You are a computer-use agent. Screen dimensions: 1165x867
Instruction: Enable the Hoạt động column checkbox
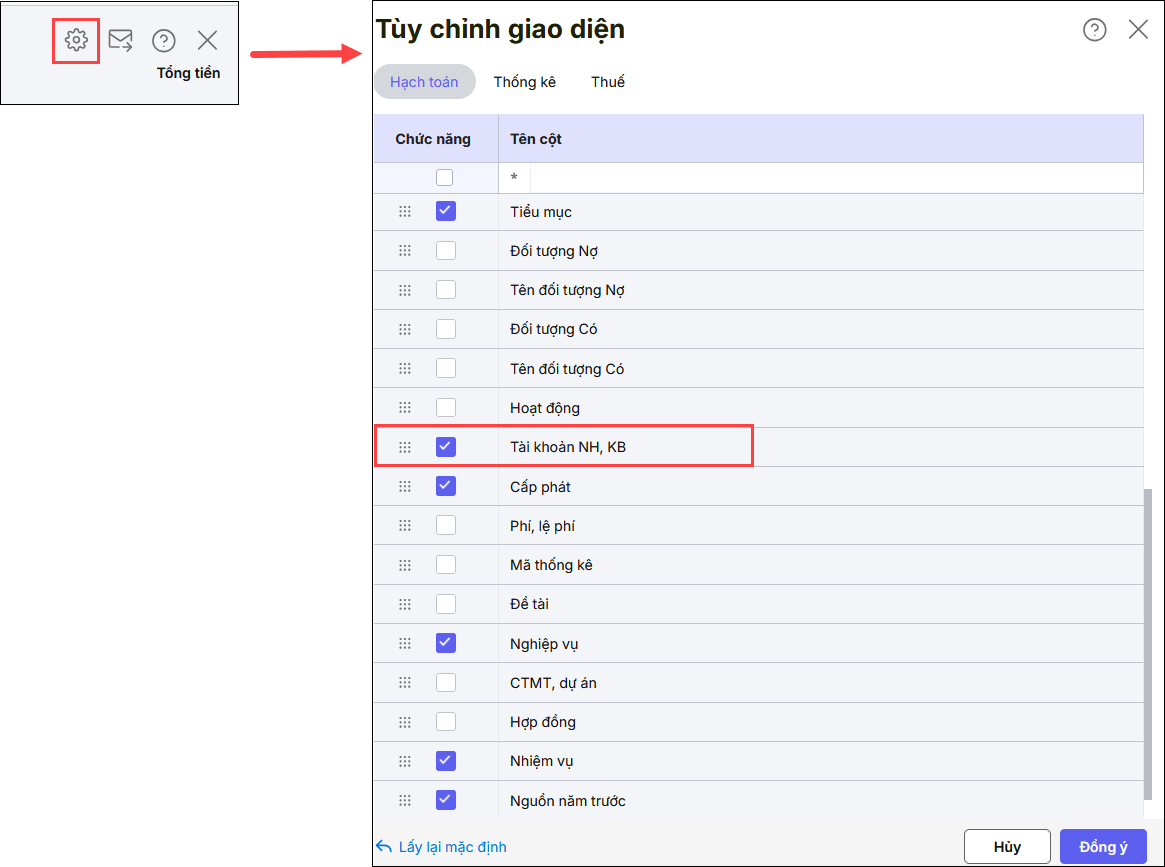(x=446, y=407)
